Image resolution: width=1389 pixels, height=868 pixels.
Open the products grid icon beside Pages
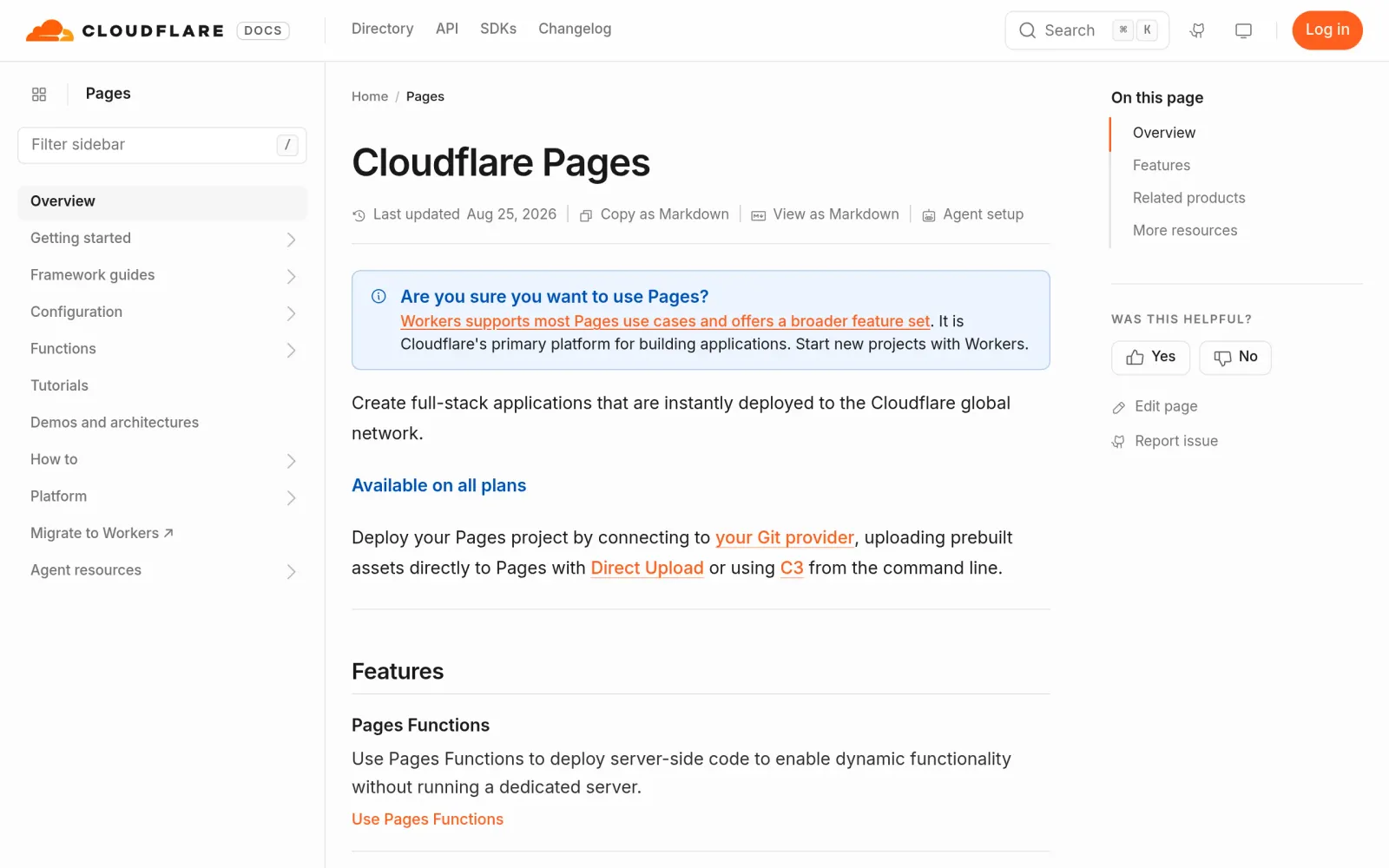pyautogui.click(x=39, y=94)
